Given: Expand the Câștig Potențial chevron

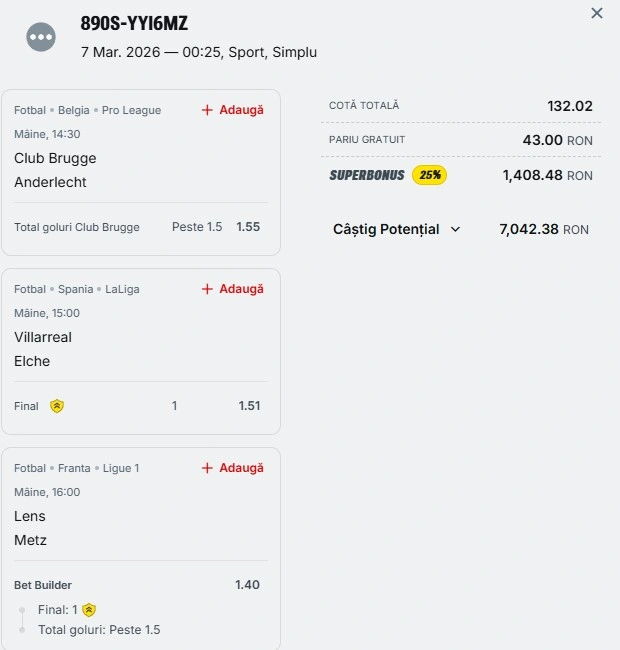Looking at the screenshot, I should point(456,229).
